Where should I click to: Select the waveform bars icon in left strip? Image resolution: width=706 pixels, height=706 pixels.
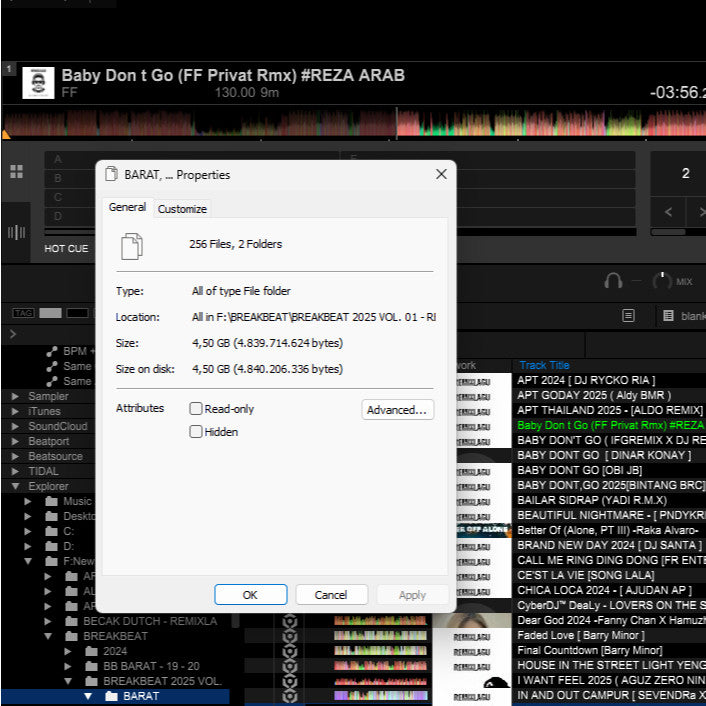(x=16, y=232)
